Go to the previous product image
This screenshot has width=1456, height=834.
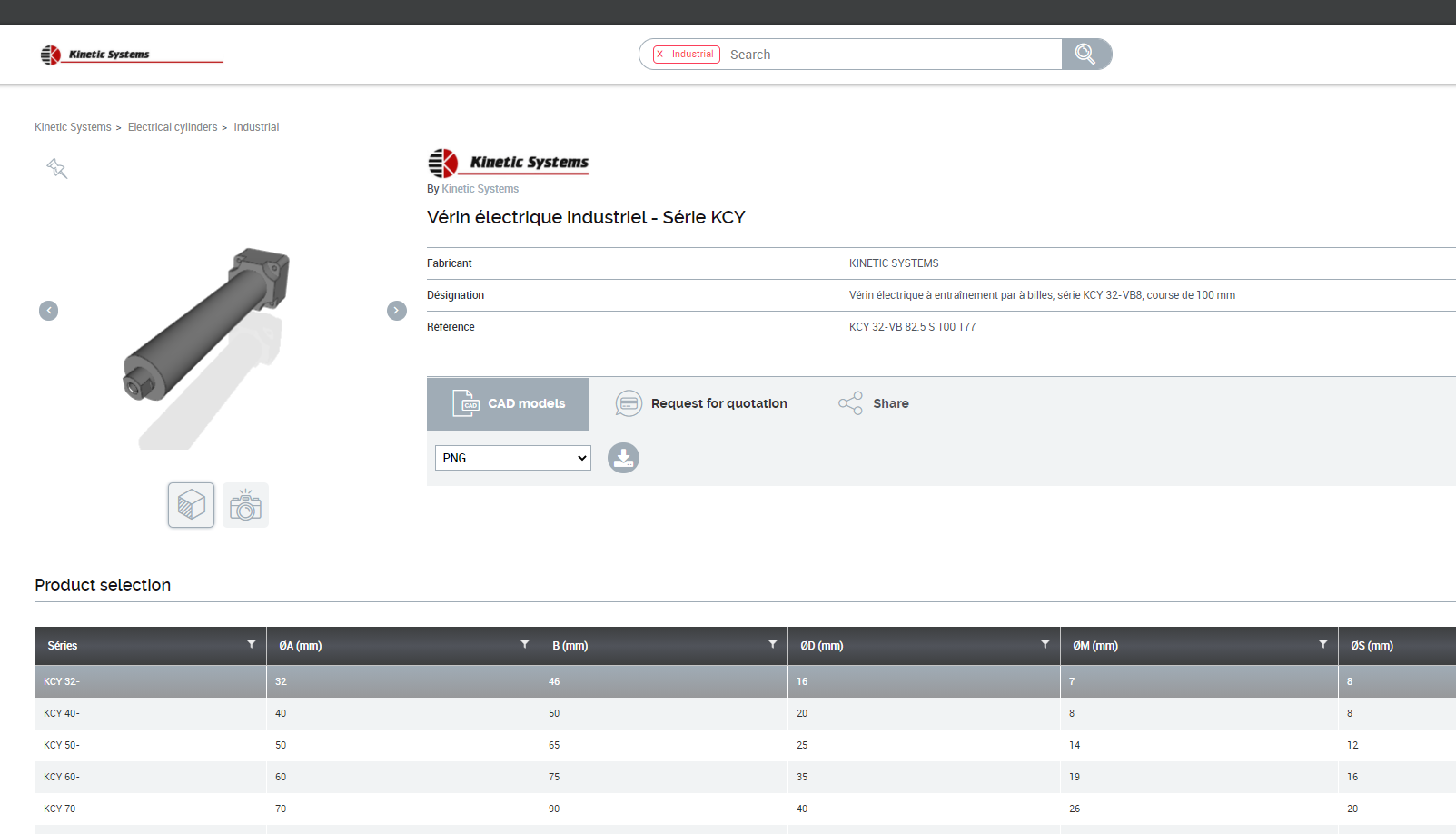[x=49, y=311]
